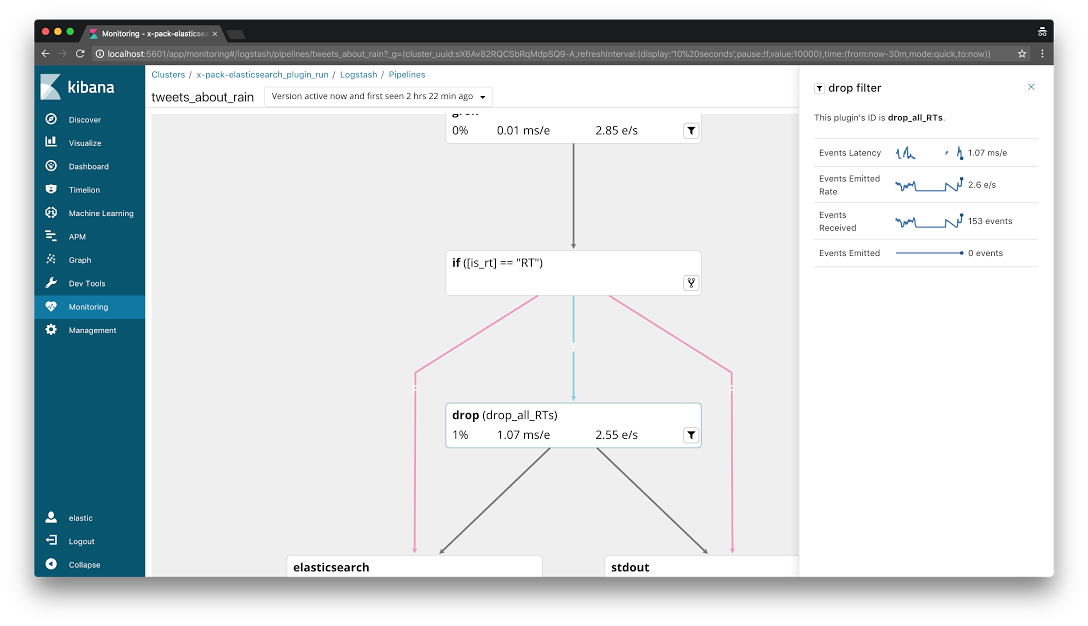Select the Monitoring menu label

(x=88, y=307)
